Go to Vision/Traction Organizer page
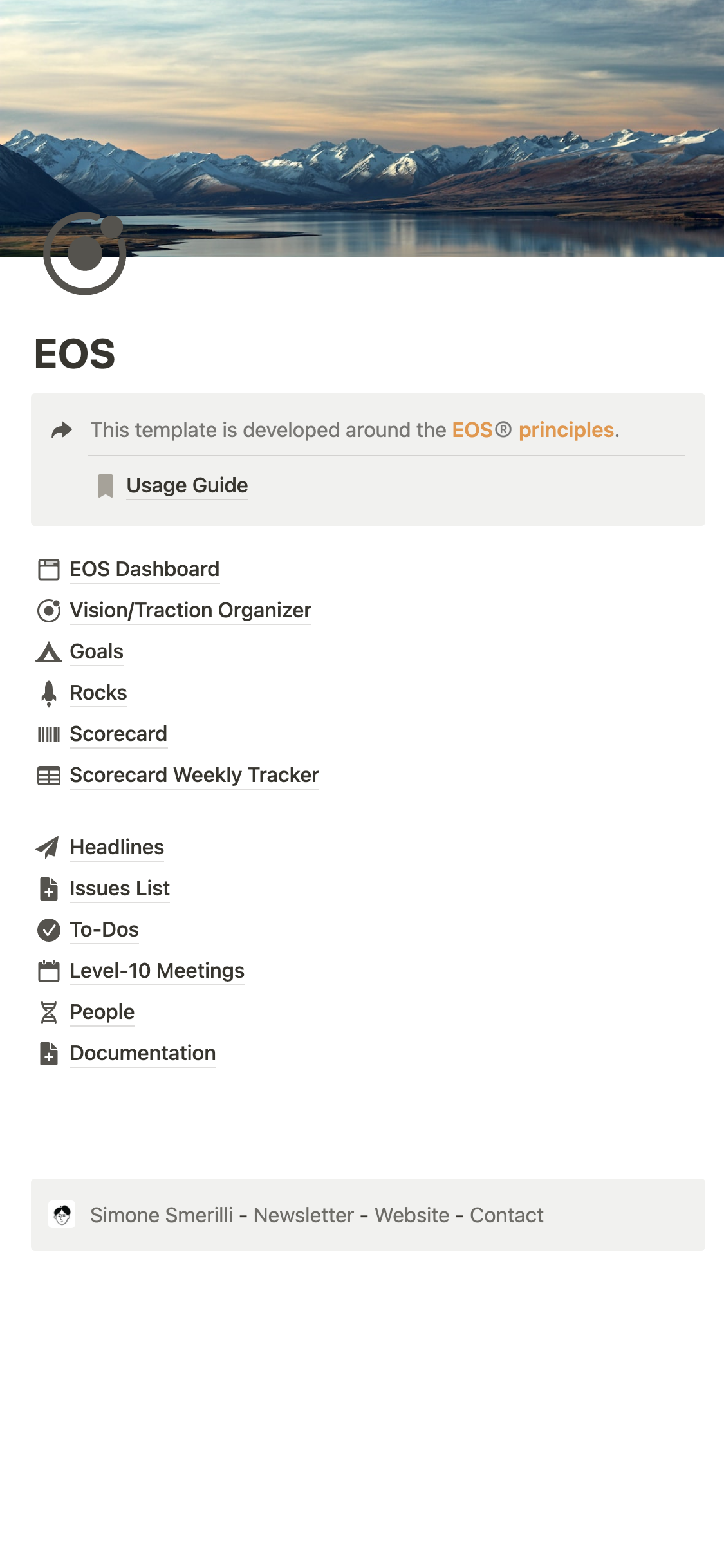 click(x=190, y=610)
